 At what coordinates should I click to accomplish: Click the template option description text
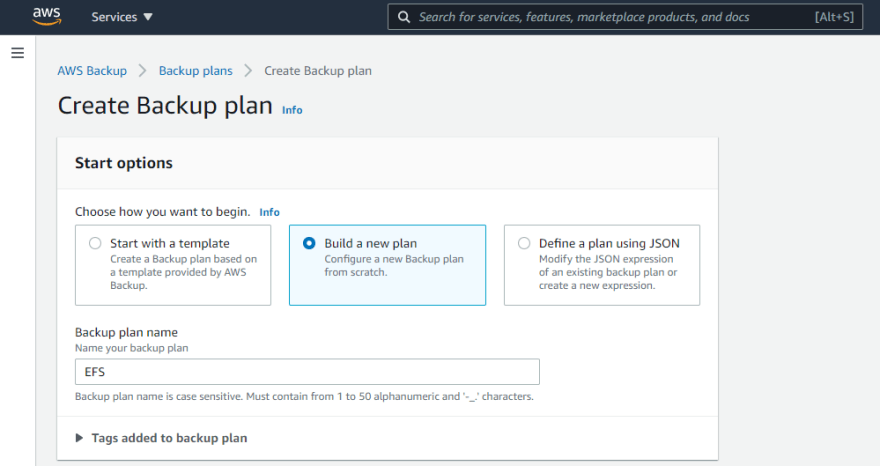pyautogui.click(x=184, y=272)
